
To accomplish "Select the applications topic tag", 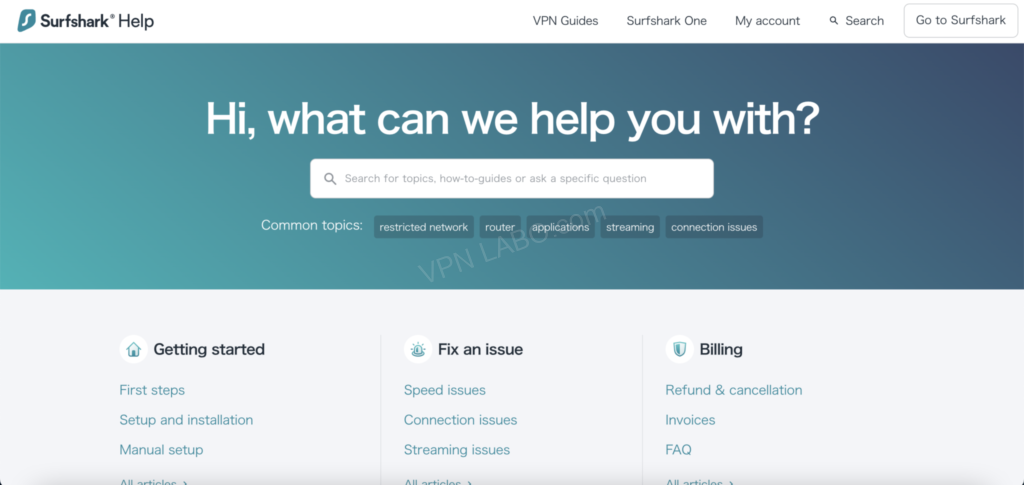I will pos(560,227).
